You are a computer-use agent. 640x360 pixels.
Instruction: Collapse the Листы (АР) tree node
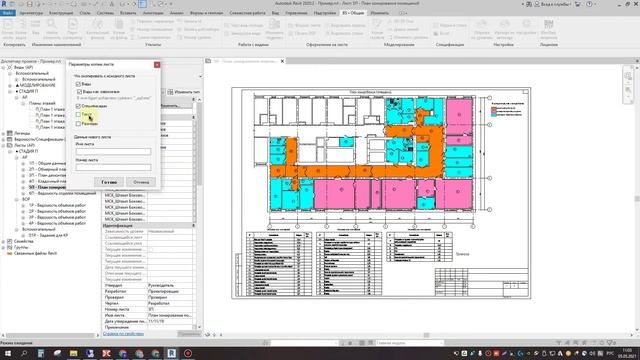3,145
